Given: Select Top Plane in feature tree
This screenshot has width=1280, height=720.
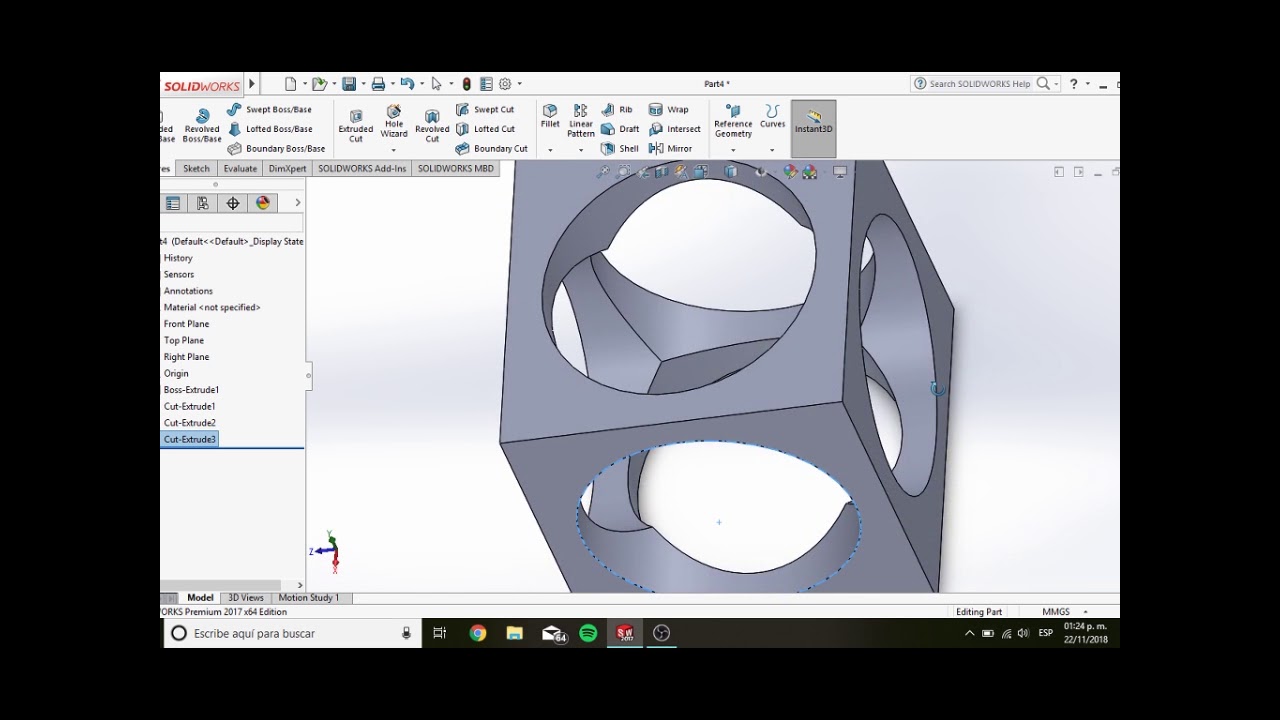Looking at the screenshot, I should coord(184,340).
